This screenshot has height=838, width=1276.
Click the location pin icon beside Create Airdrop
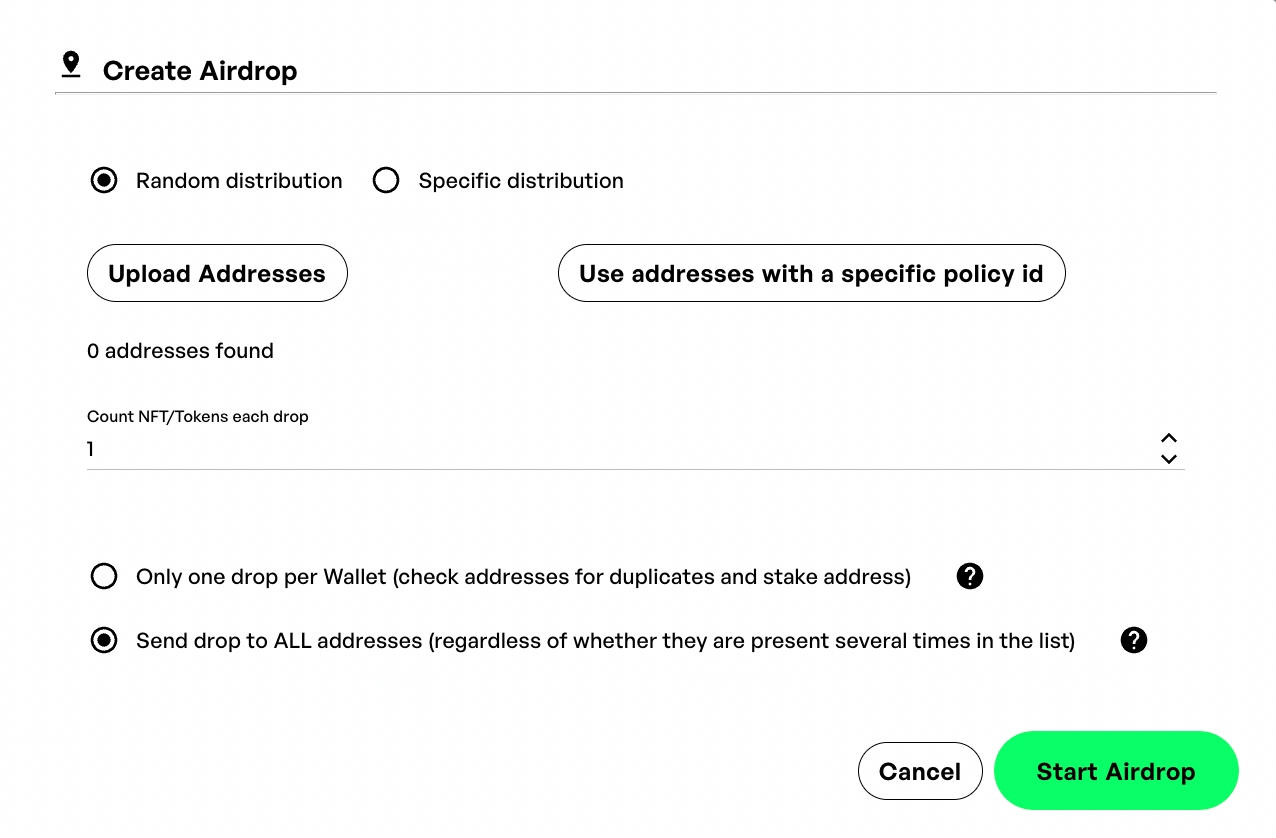point(70,66)
